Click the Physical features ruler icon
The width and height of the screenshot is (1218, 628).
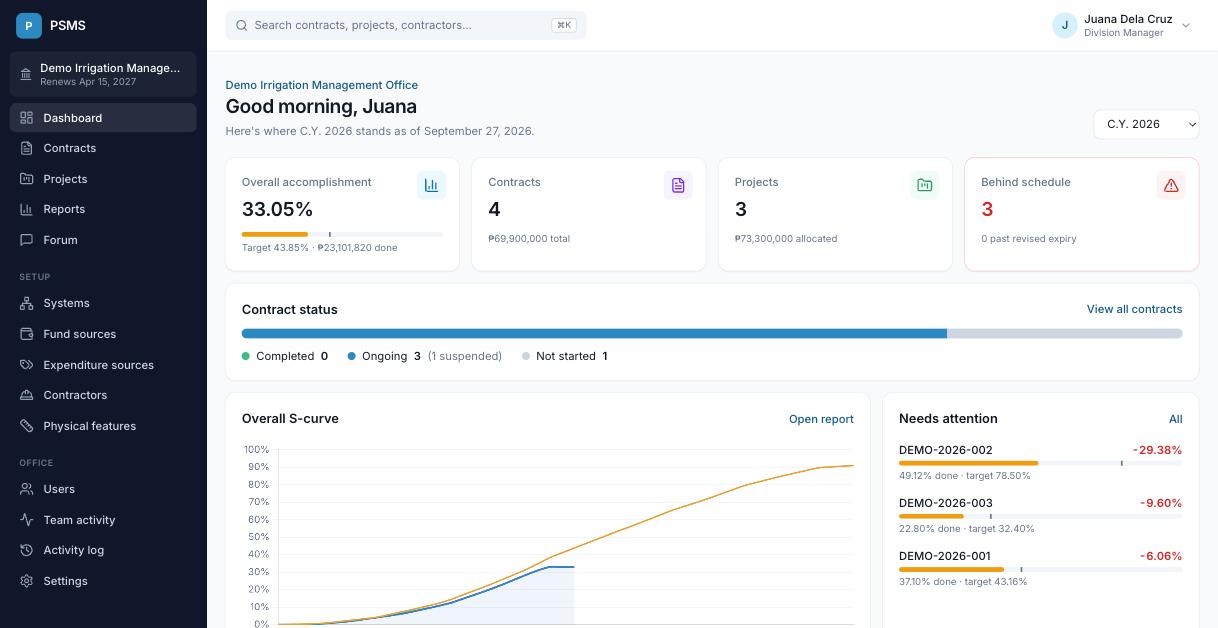pyautogui.click(x=27, y=426)
